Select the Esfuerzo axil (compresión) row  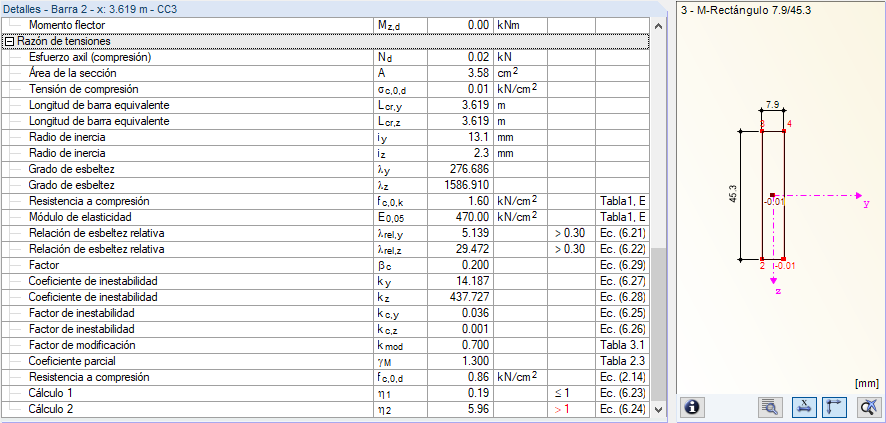(325, 57)
